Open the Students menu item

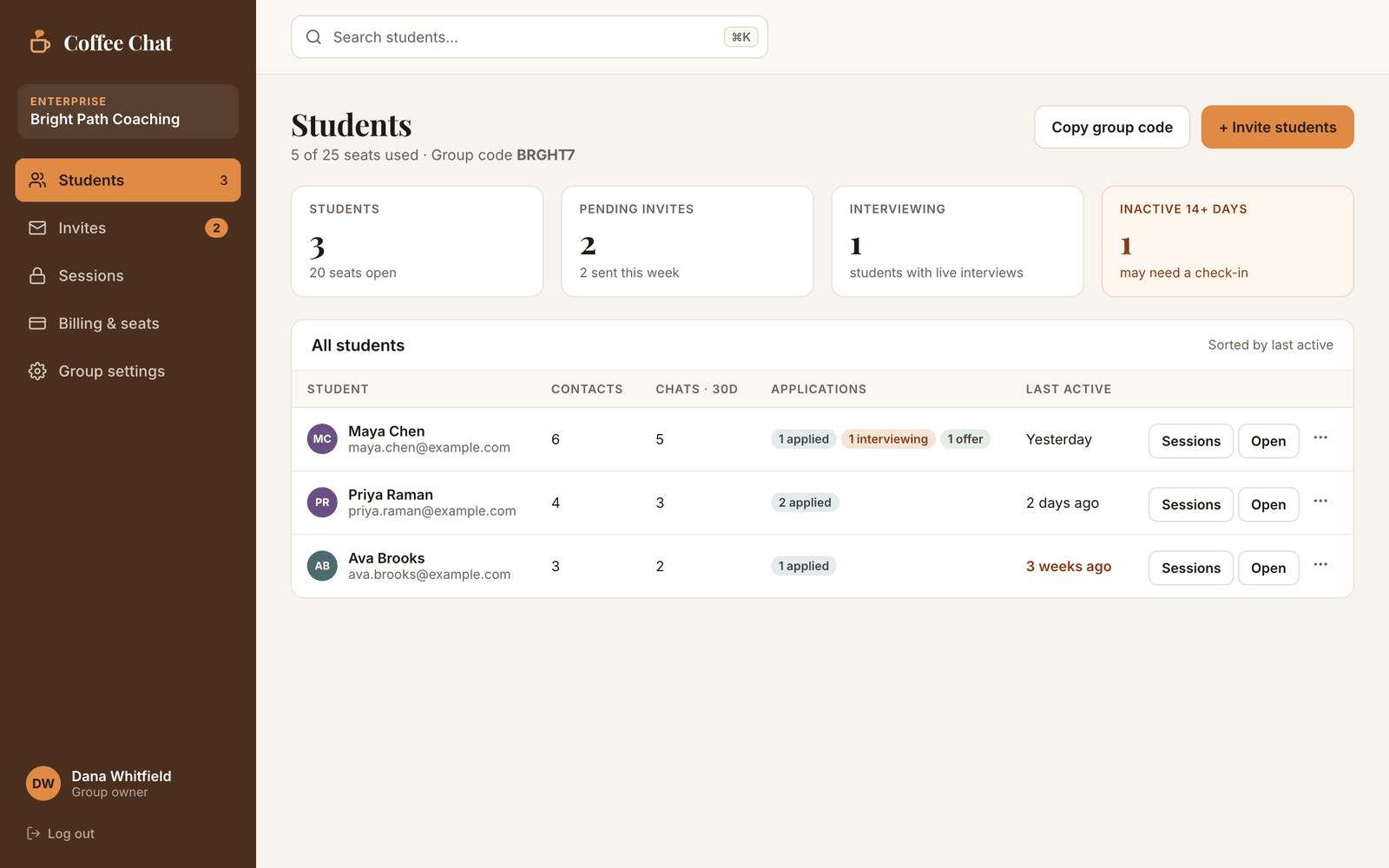point(128,180)
